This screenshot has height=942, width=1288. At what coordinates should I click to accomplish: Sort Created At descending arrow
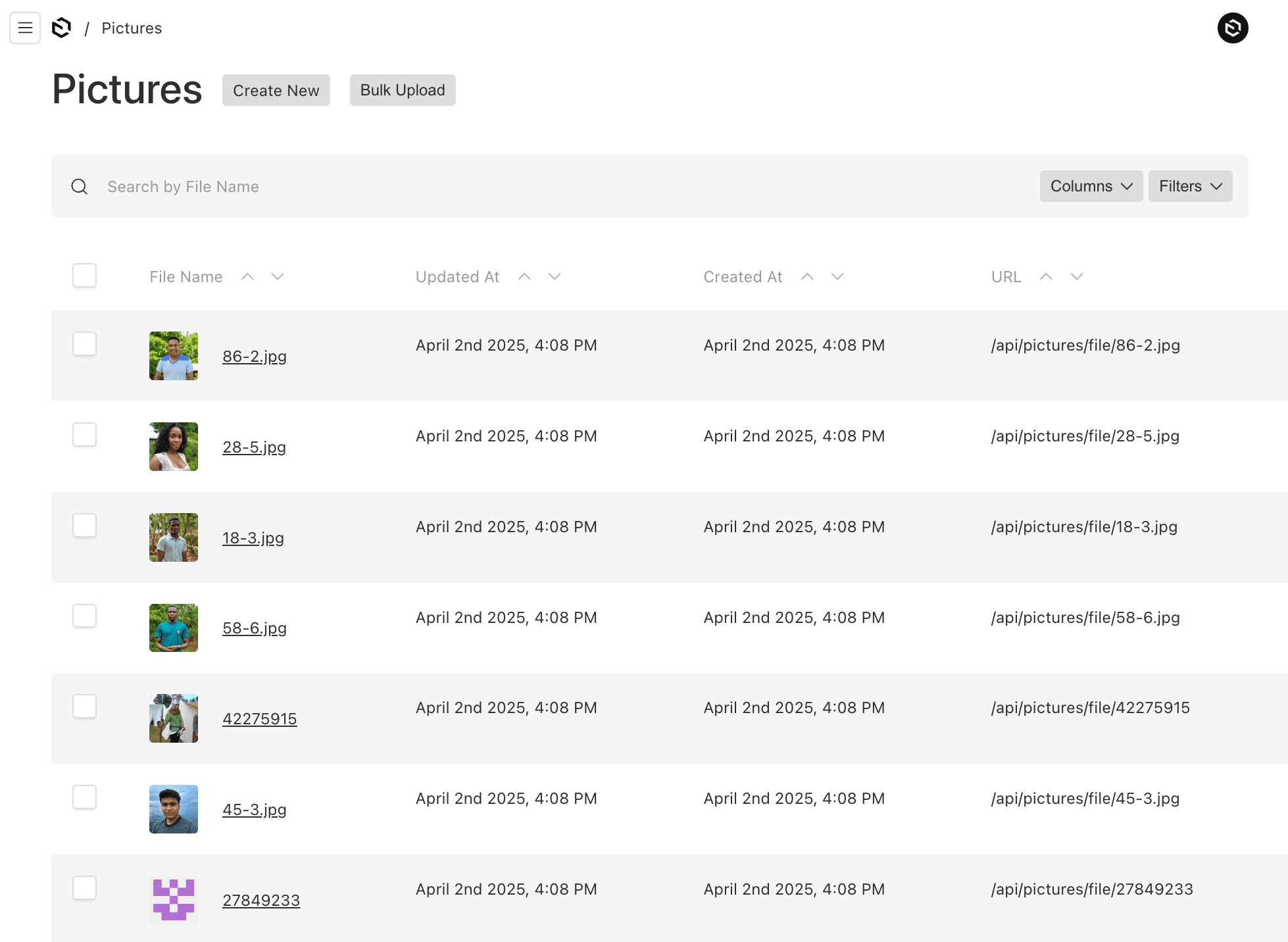[837, 277]
